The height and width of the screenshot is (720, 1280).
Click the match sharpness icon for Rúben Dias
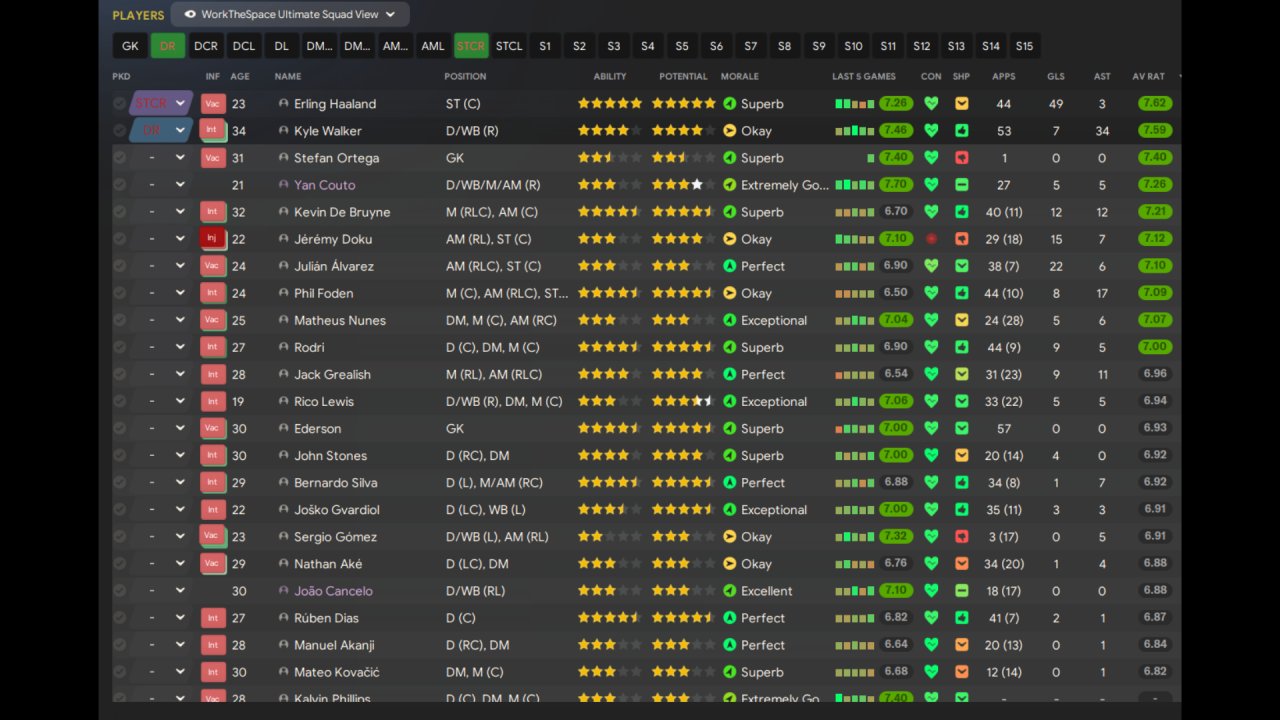[x=961, y=618]
